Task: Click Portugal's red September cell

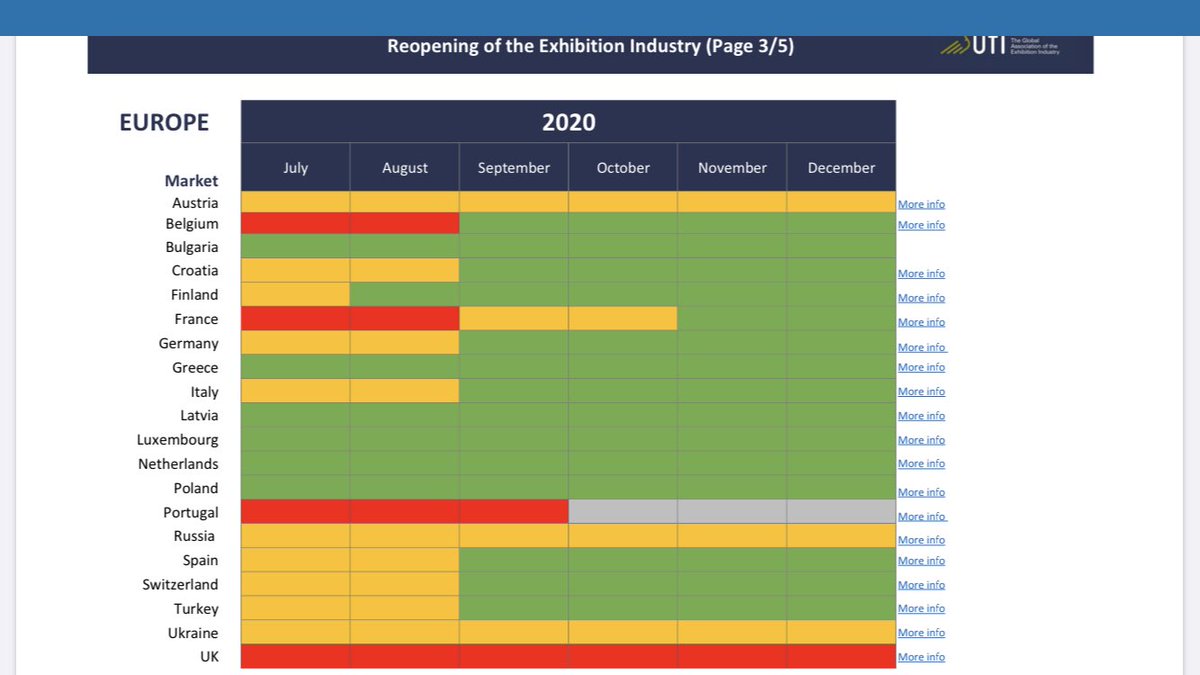Action: pyautogui.click(x=514, y=511)
